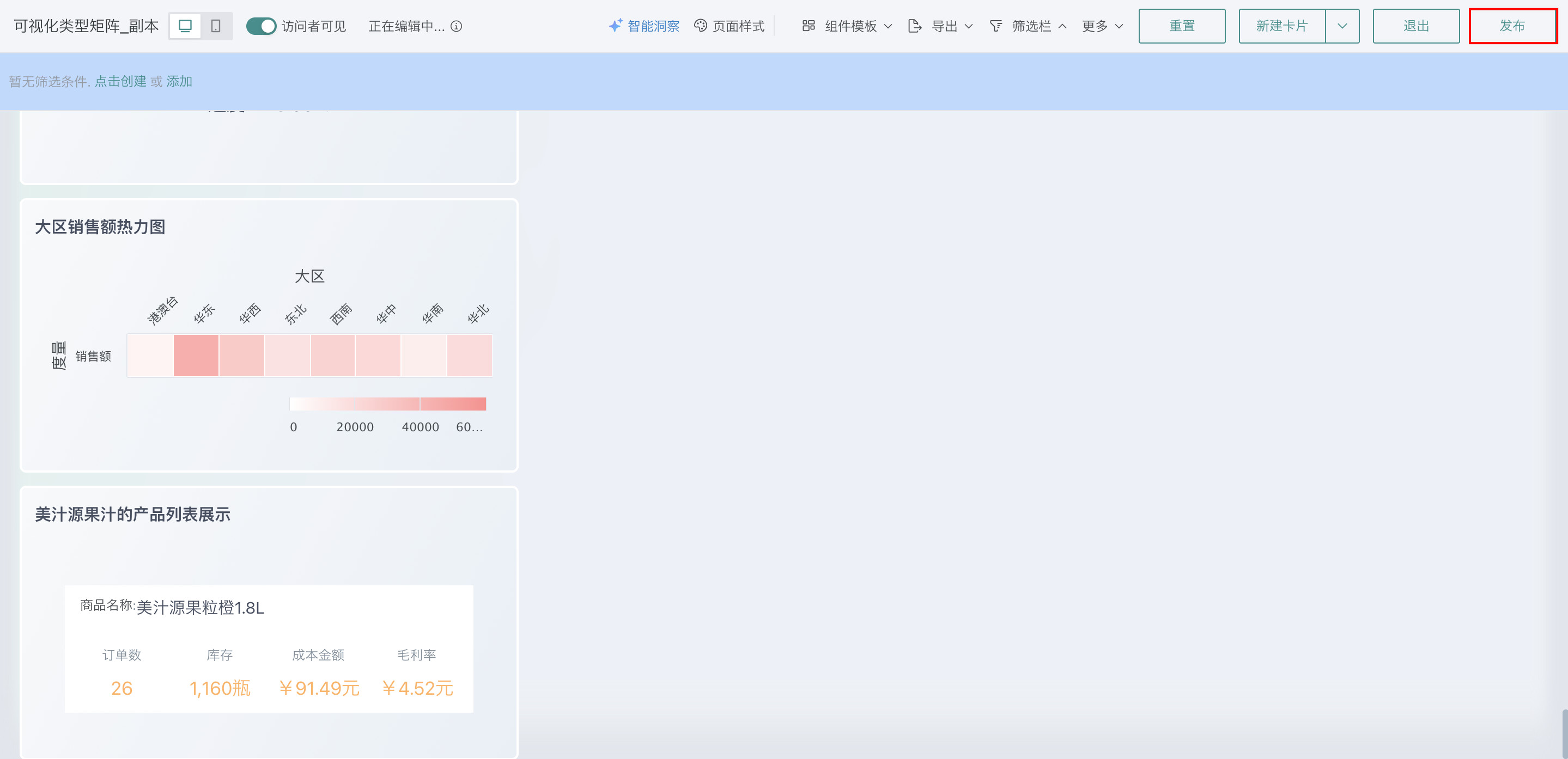1568x759 pixels.
Task: Open 页面样式 palette icon
Action: [701, 26]
